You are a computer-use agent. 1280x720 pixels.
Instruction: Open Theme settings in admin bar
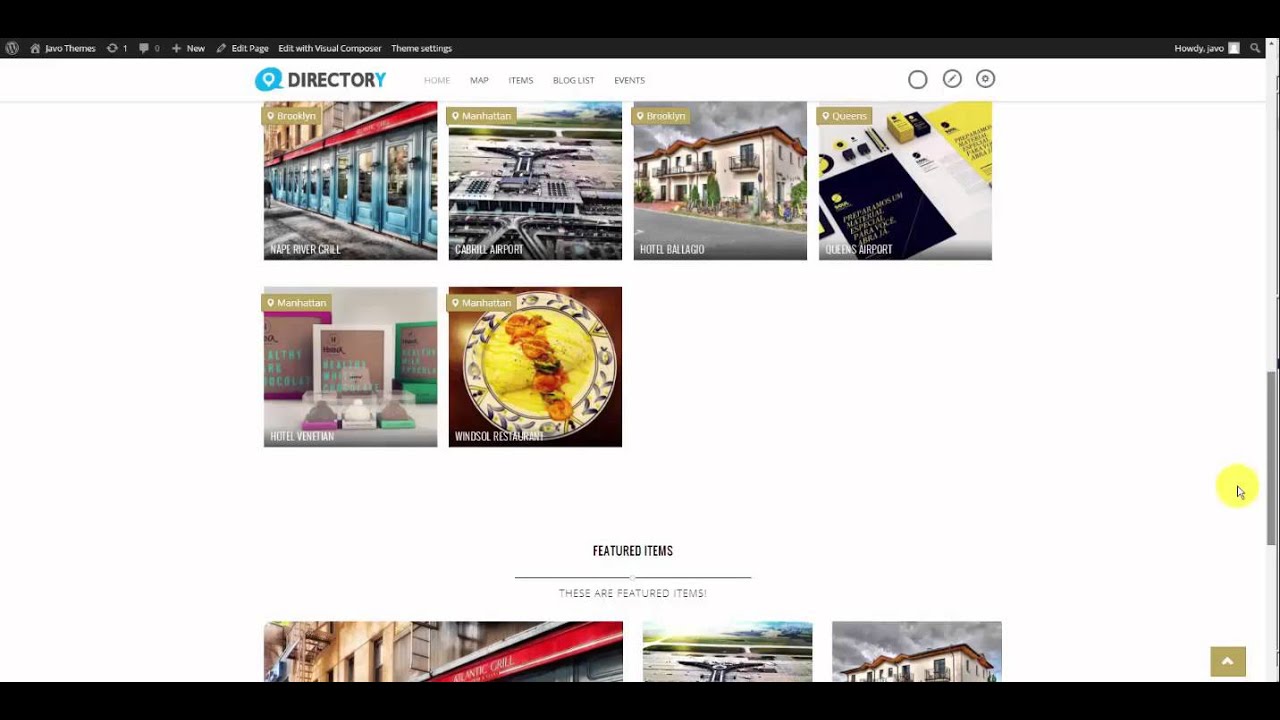click(x=421, y=48)
